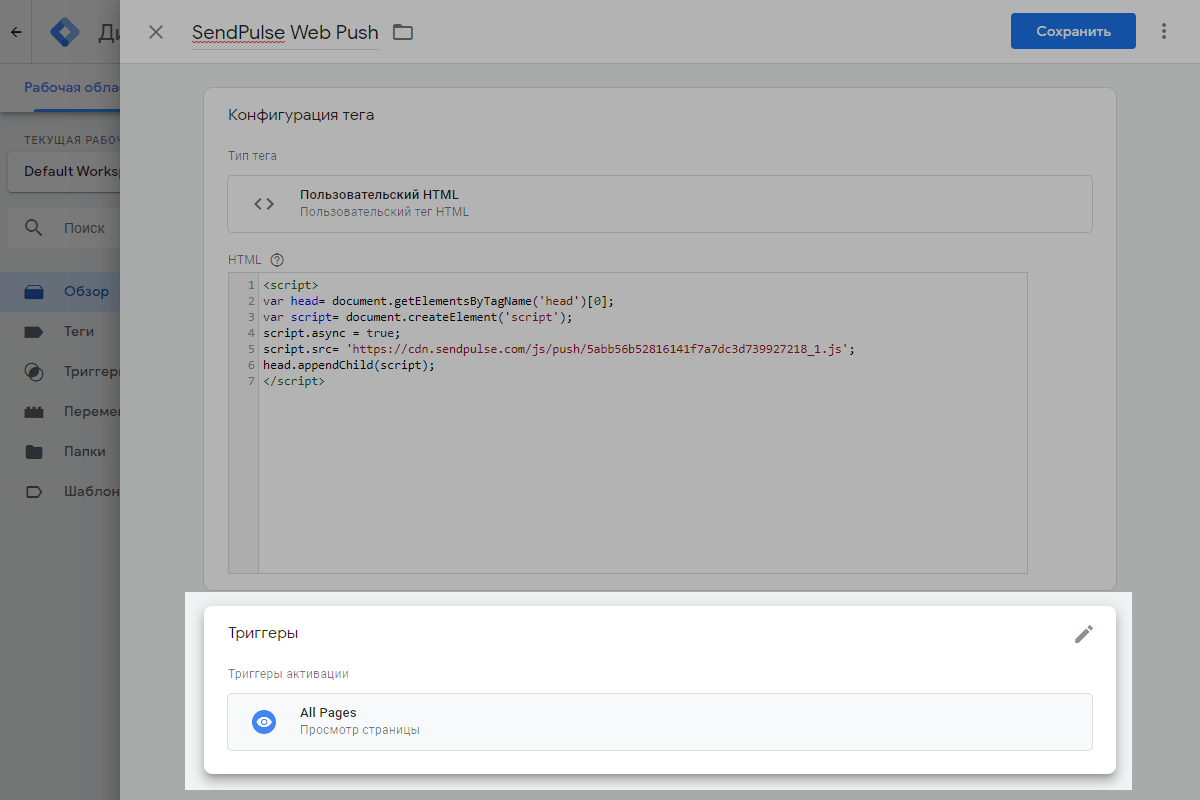Image resolution: width=1200 pixels, height=800 pixels.
Task: Click the All Pages eye trigger icon
Action: click(264, 722)
